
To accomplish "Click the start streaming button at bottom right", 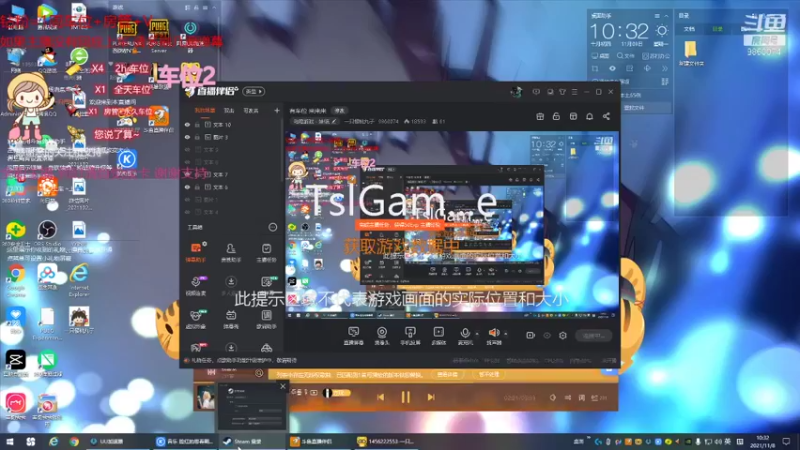I will (x=593, y=336).
